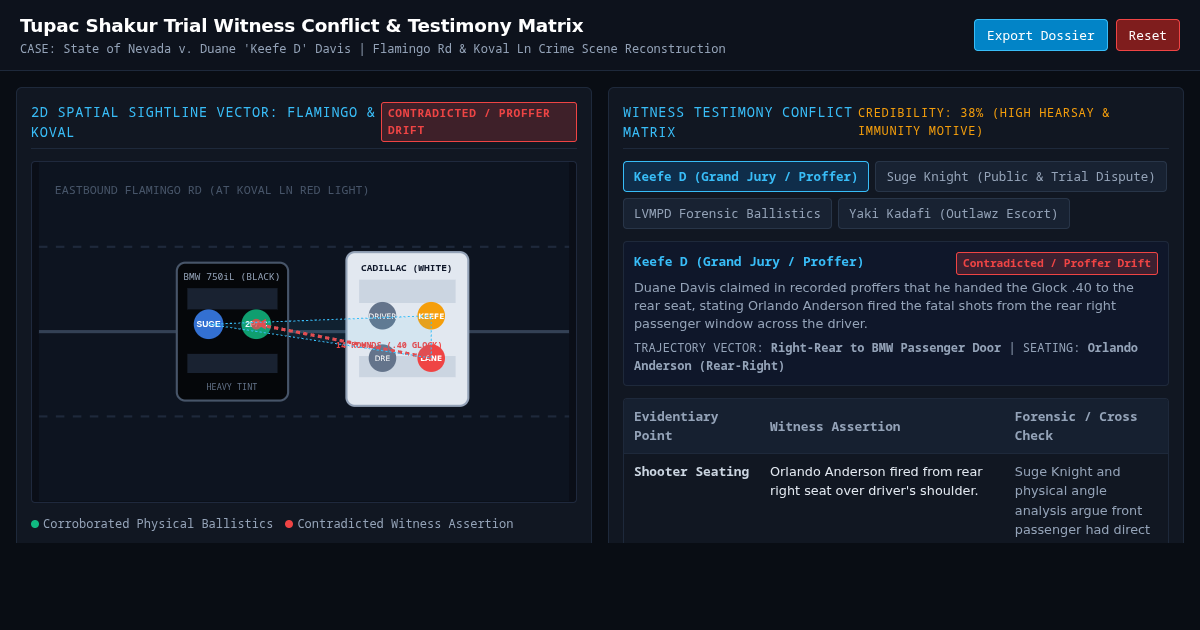Reset the reconstruction with the Reset button
The height and width of the screenshot is (630, 1200).
tap(1148, 35)
